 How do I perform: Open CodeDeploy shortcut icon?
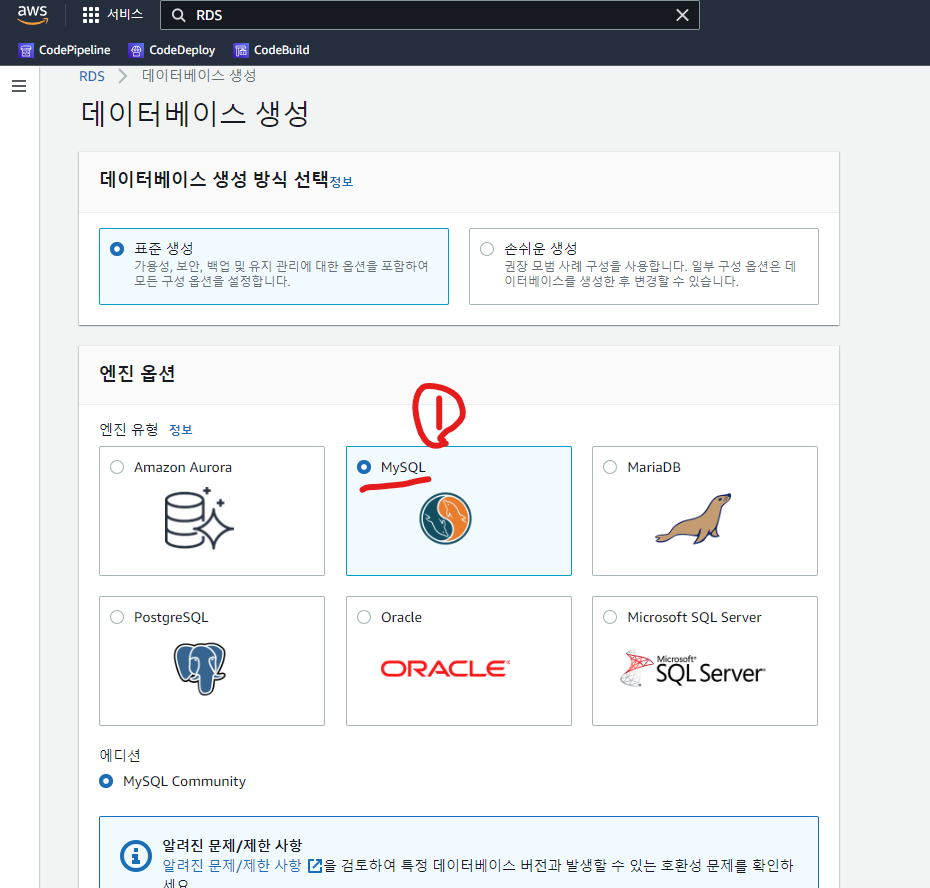pos(136,50)
